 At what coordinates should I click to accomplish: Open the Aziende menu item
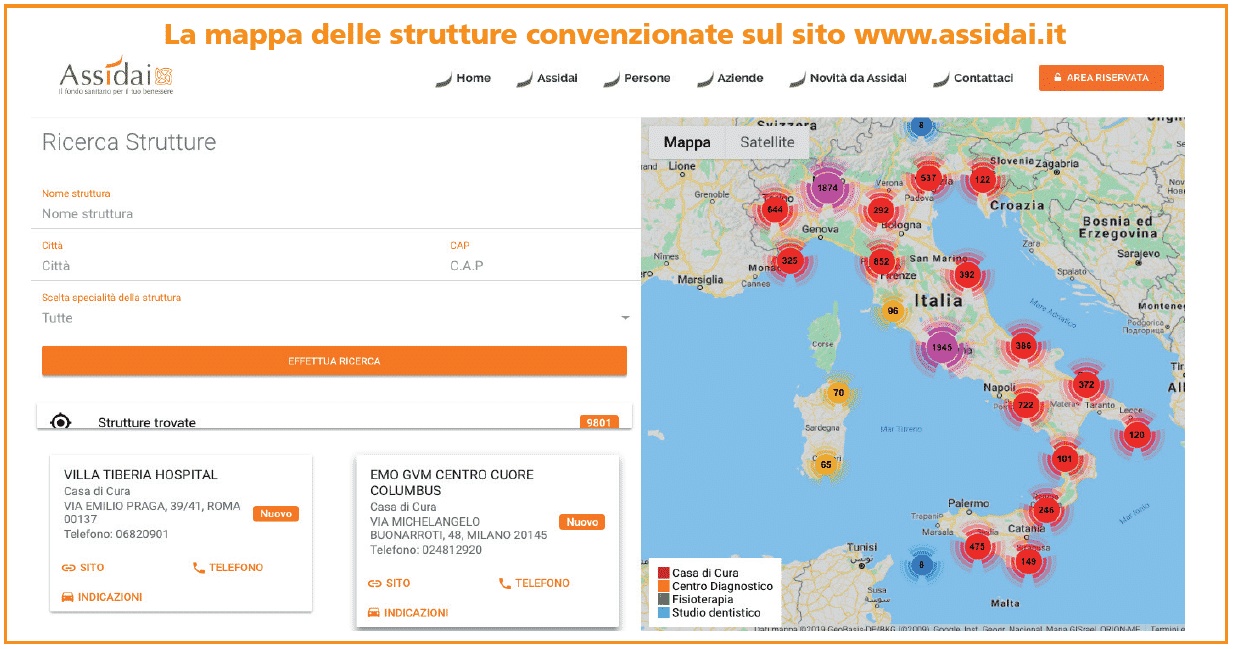click(x=730, y=79)
